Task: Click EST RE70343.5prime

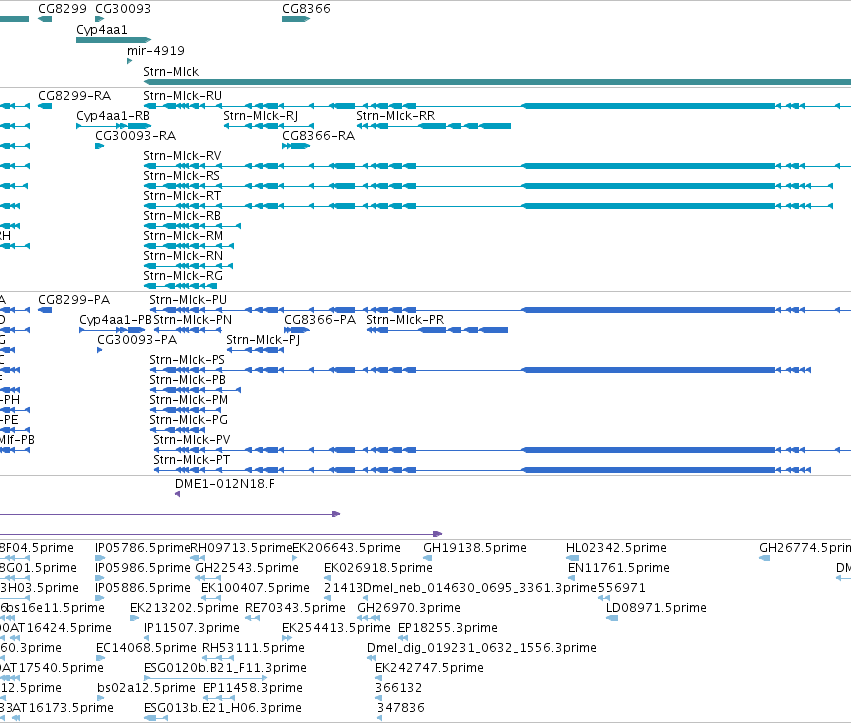Action: [x=295, y=608]
